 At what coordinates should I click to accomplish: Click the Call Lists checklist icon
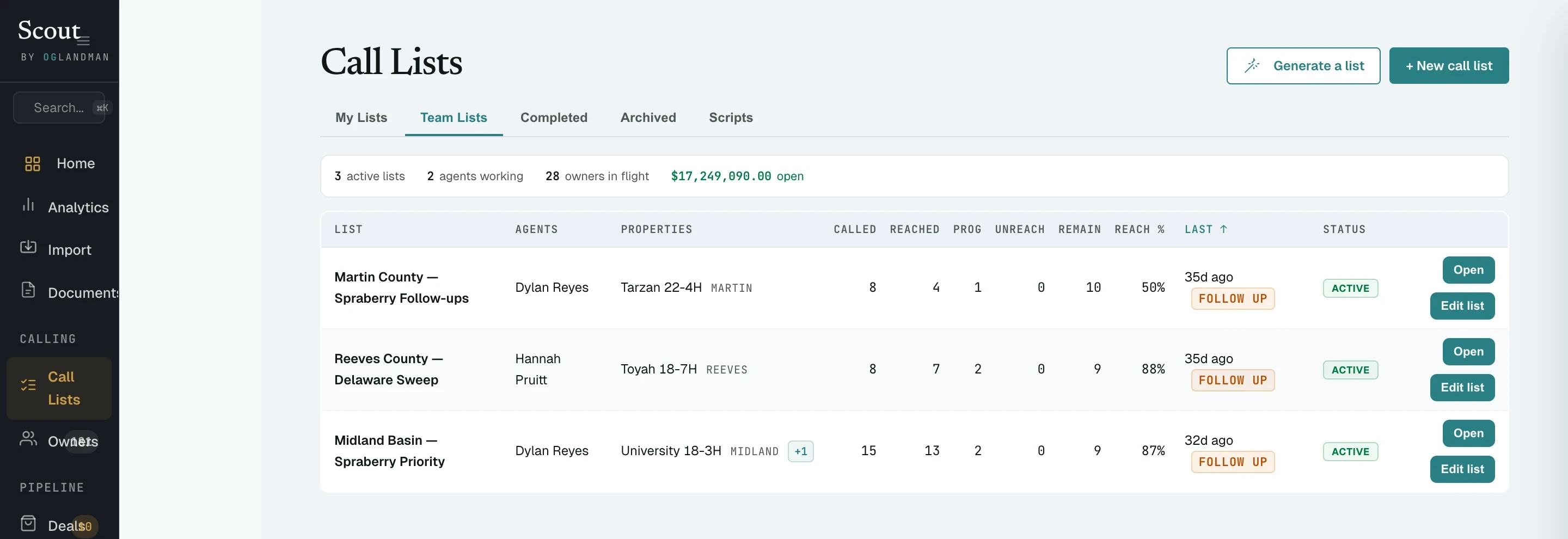coord(28,384)
